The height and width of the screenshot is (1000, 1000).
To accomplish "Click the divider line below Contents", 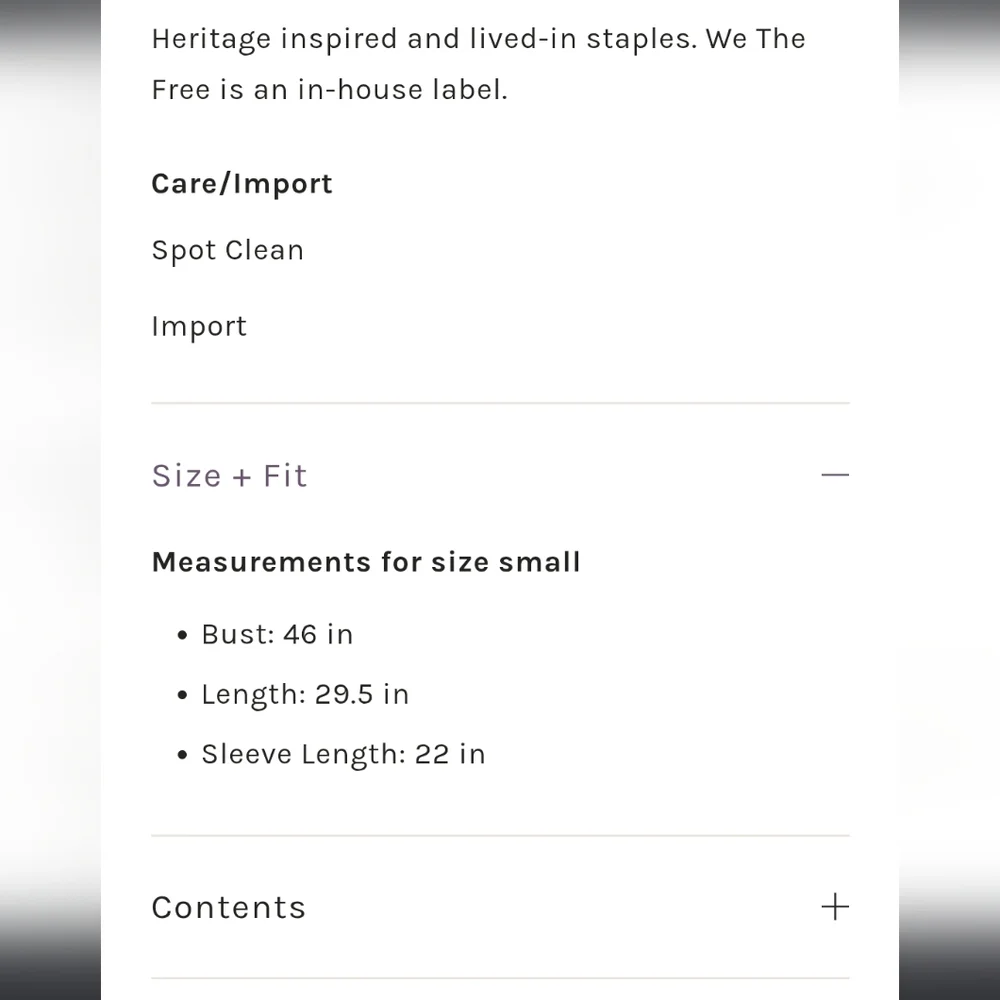I will coord(500,978).
